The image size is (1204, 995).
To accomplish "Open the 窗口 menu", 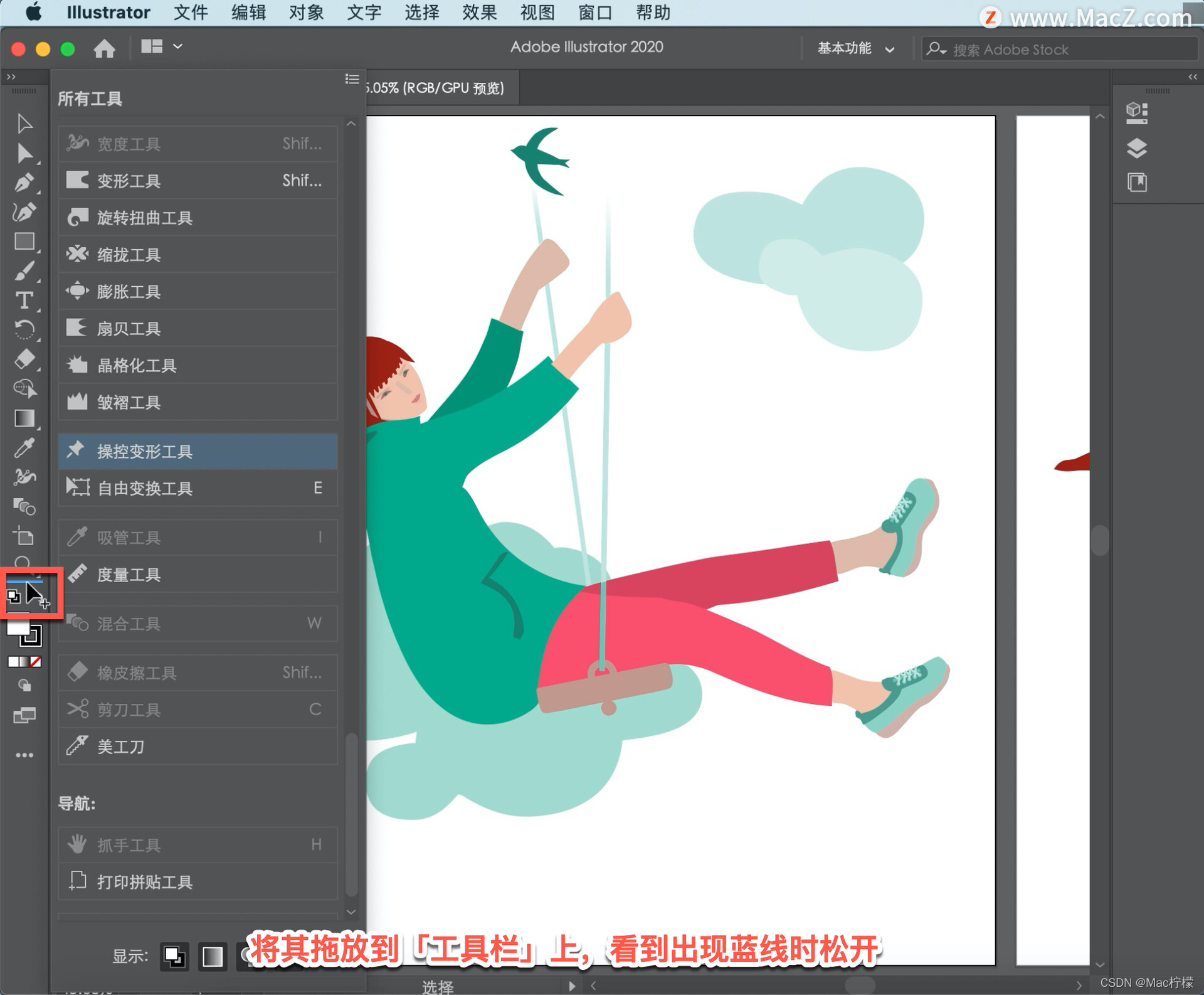I will [x=594, y=13].
